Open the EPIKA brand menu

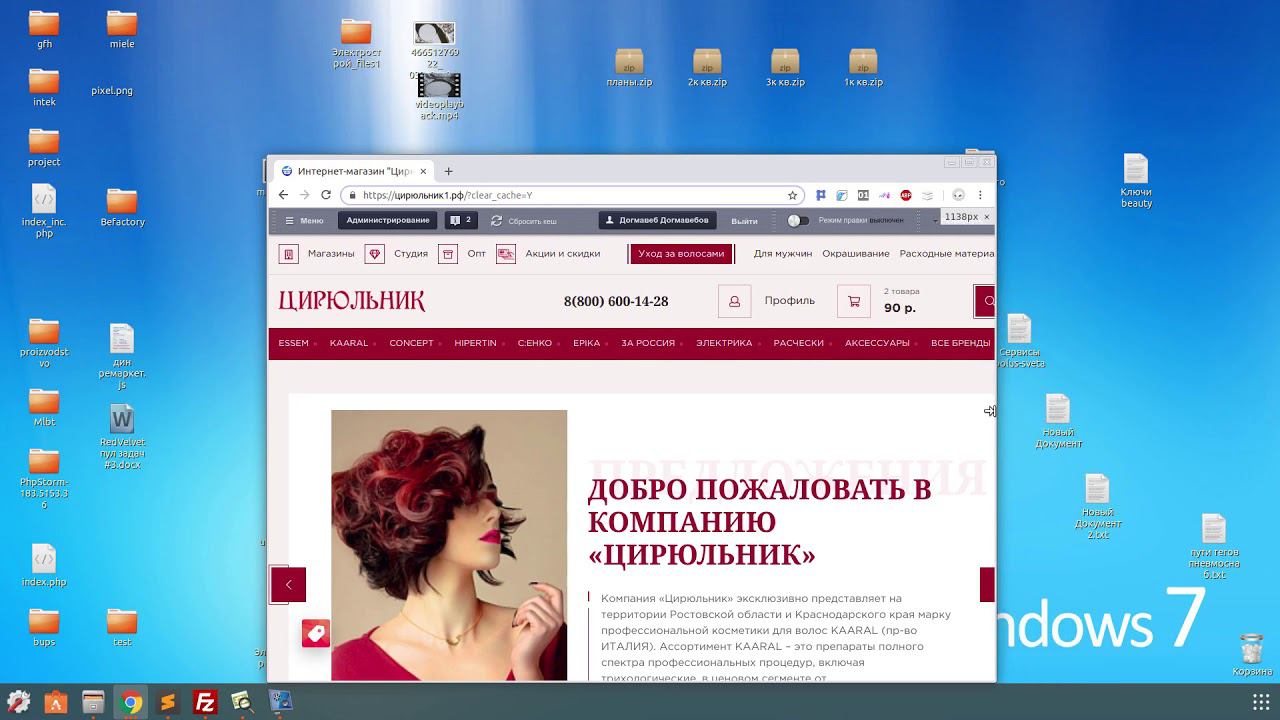587,343
